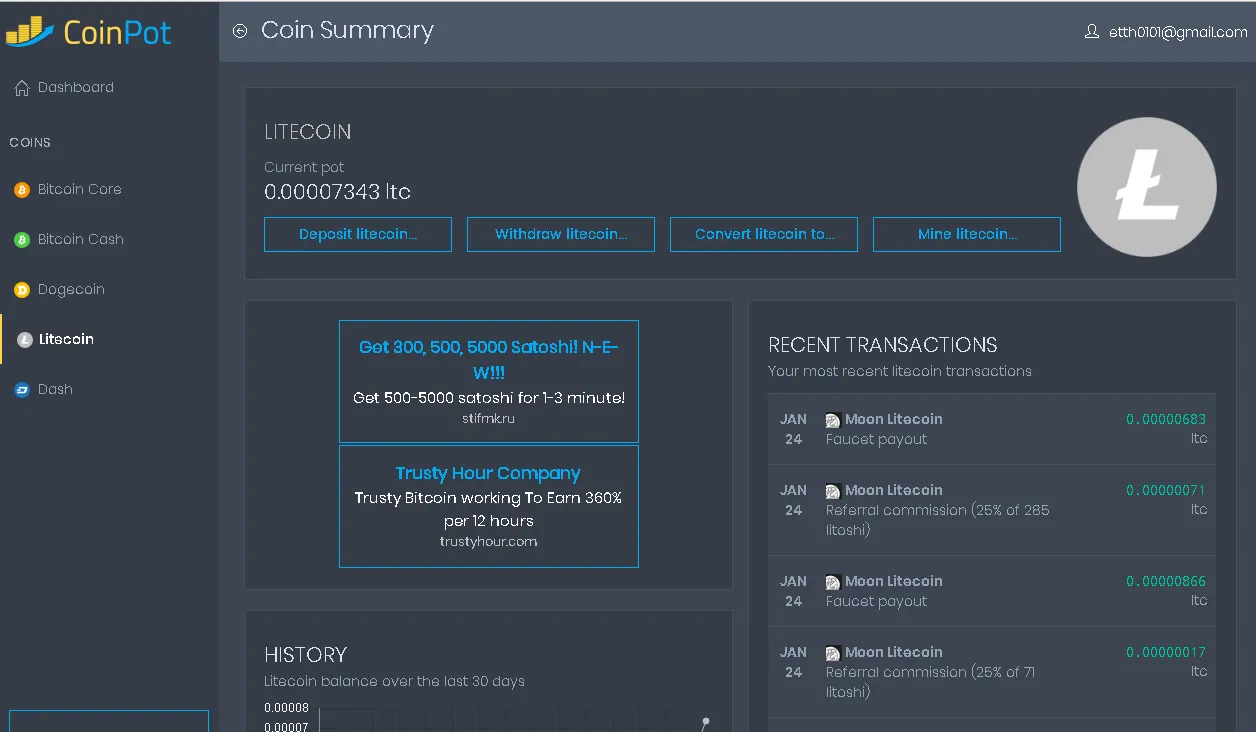Click the user profile icon
This screenshot has height=732, width=1256.
coord(1092,32)
